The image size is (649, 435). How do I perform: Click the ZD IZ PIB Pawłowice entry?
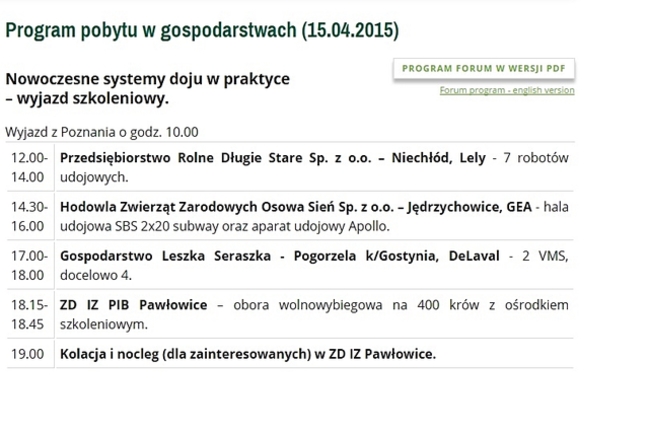[x=133, y=304]
